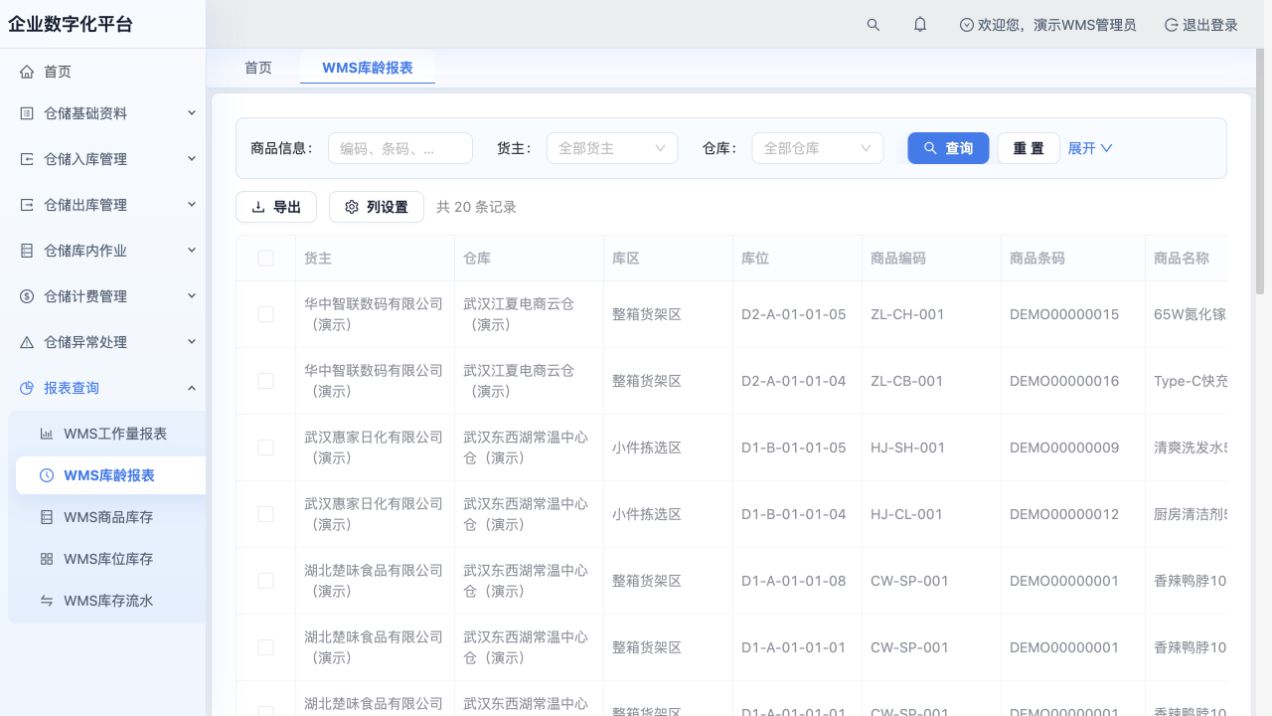The width and height of the screenshot is (1272, 716).
Task: Switch to the 首页 tab
Action: 258,68
